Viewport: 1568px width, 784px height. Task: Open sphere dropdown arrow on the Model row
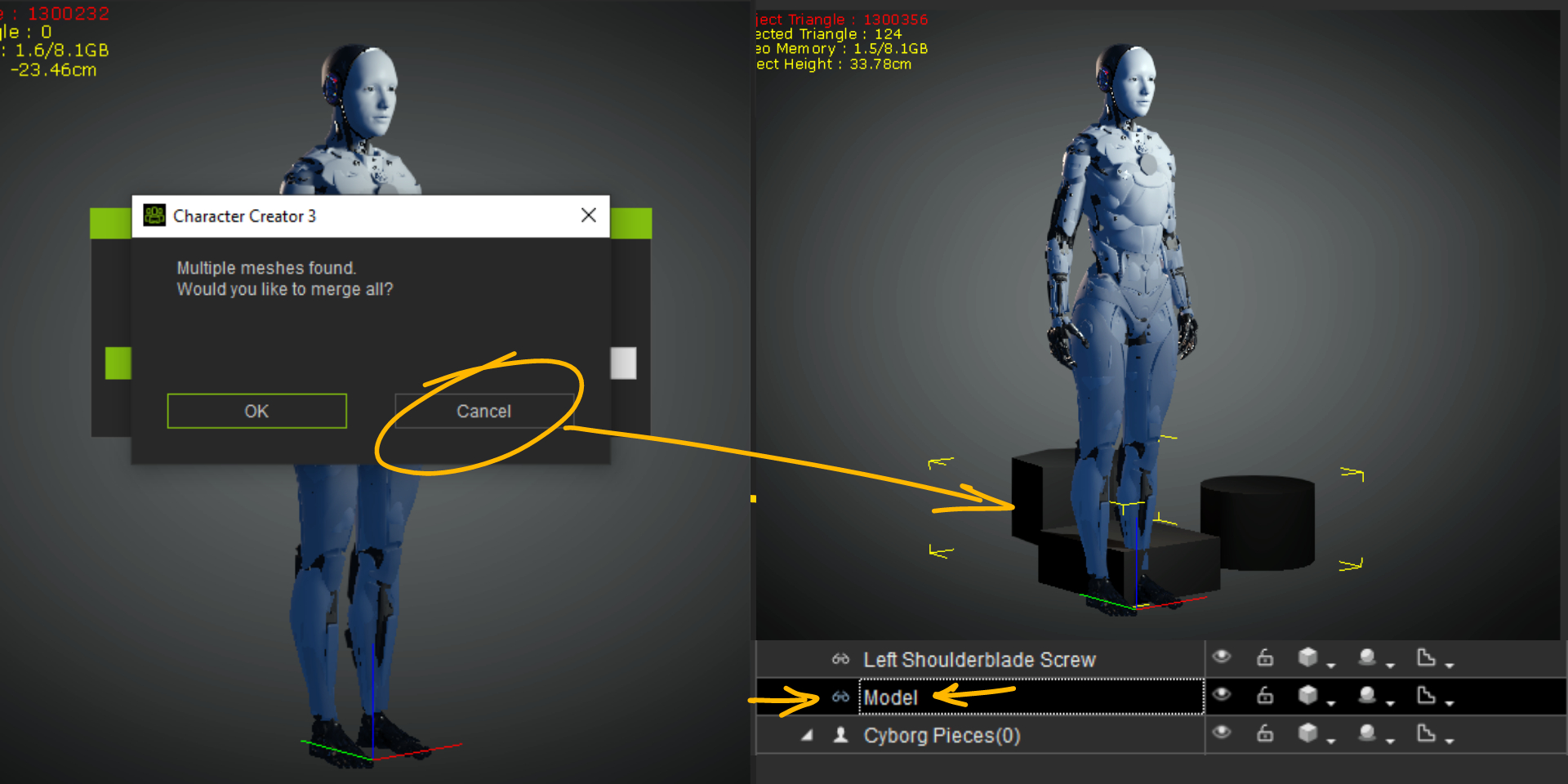pyautogui.click(x=1390, y=703)
